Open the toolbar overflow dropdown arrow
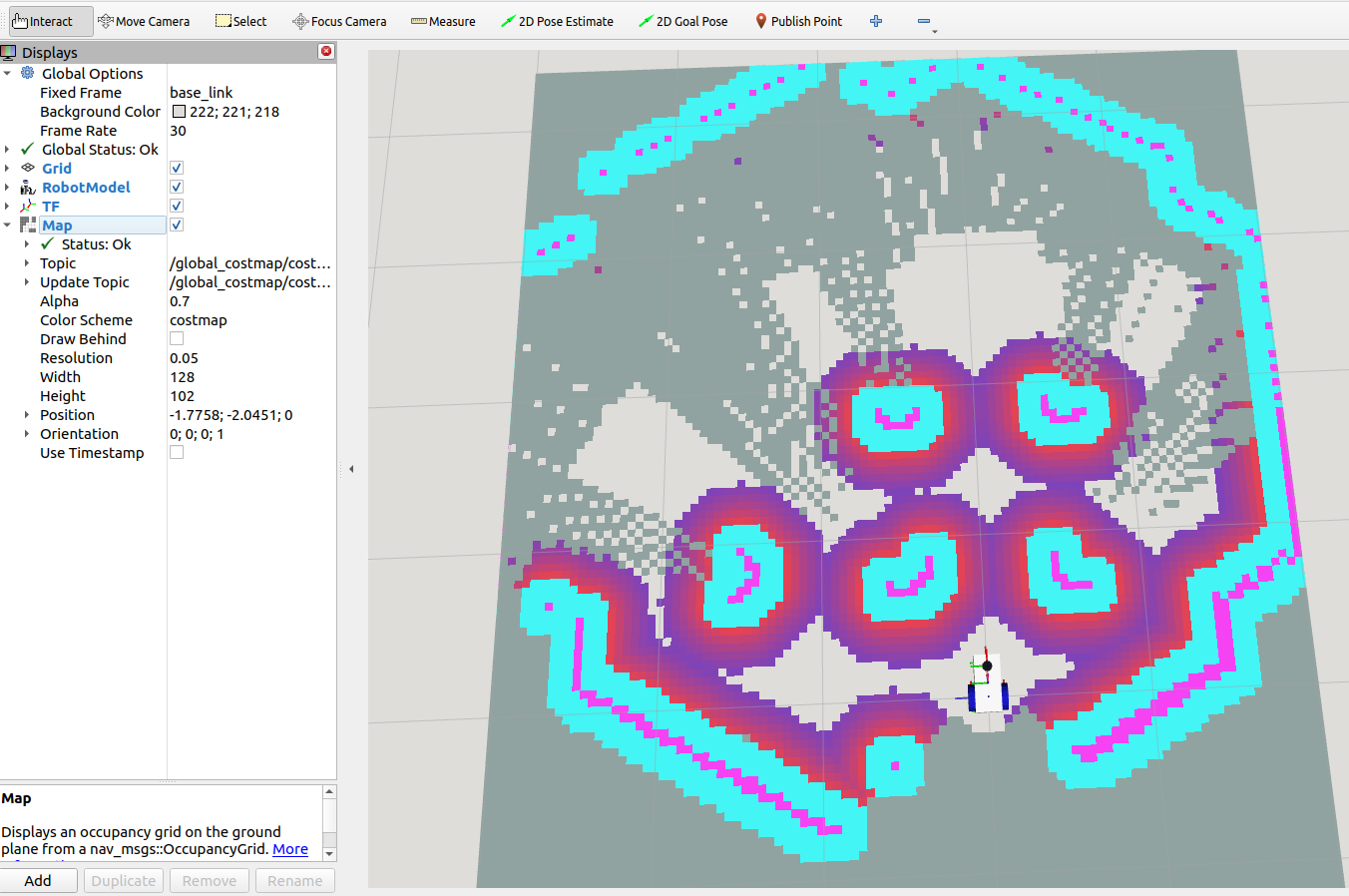1349x896 pixels. 935,31
